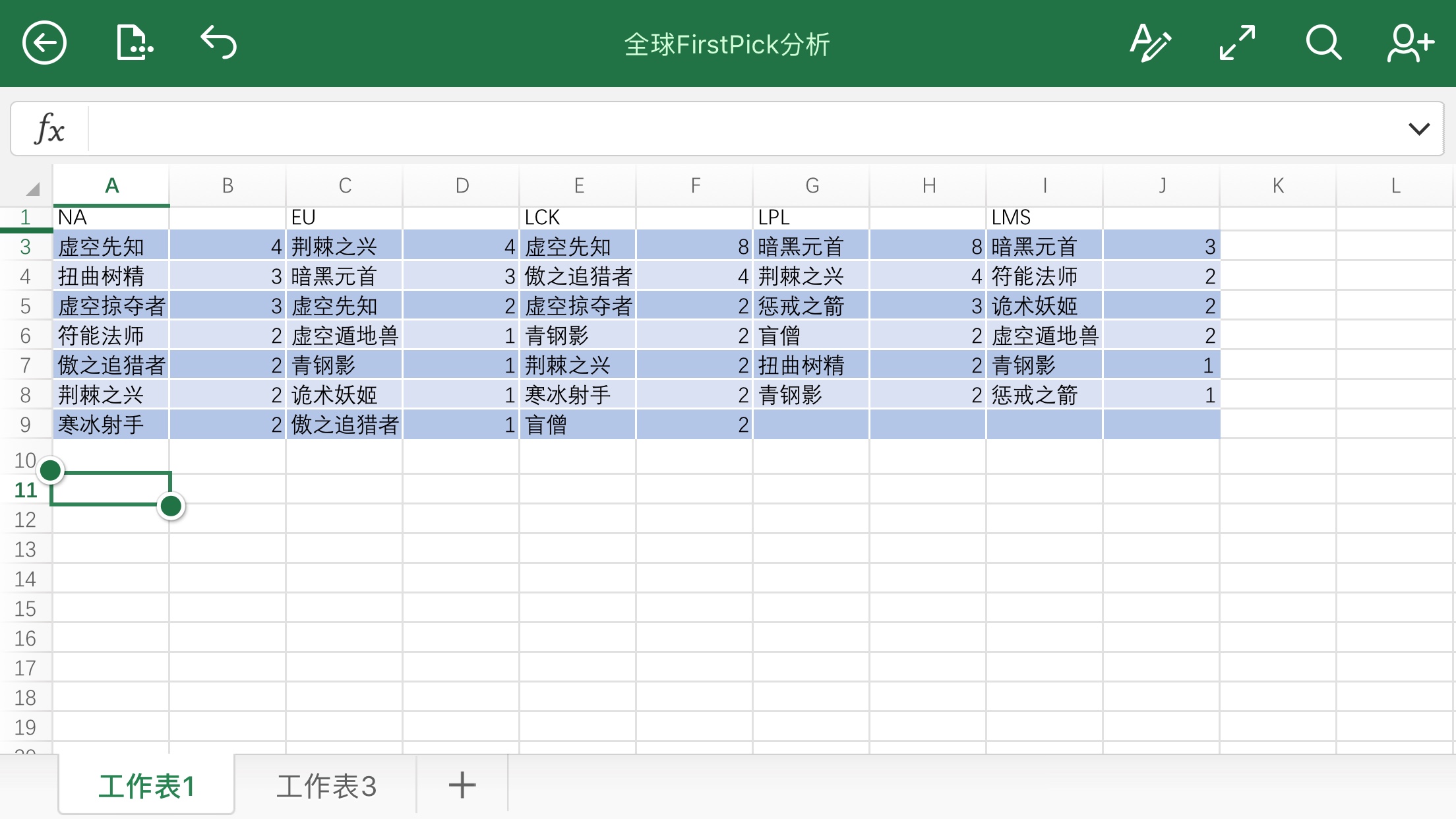
Task: Switch to 工作表1 tab
Action: [146, 786]
